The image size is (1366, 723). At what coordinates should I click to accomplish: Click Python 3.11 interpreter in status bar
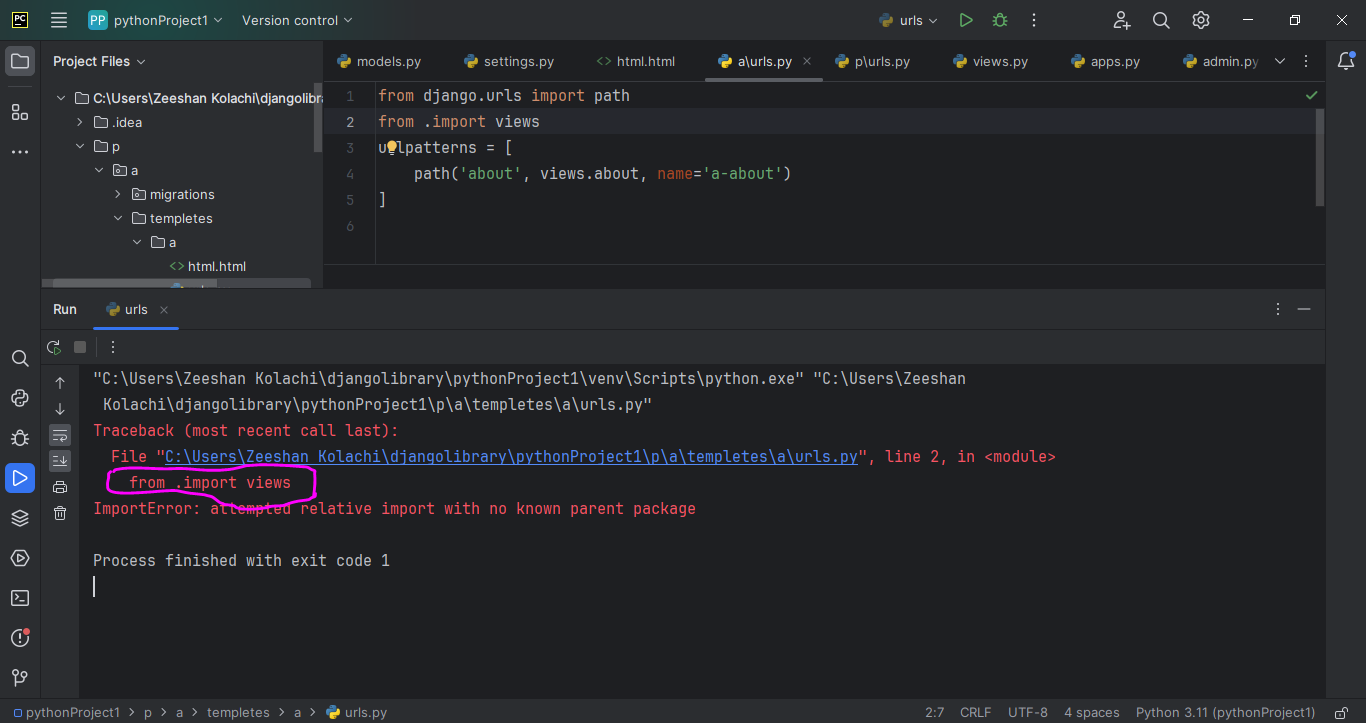pyautogui.click(x=1225, y=713)
